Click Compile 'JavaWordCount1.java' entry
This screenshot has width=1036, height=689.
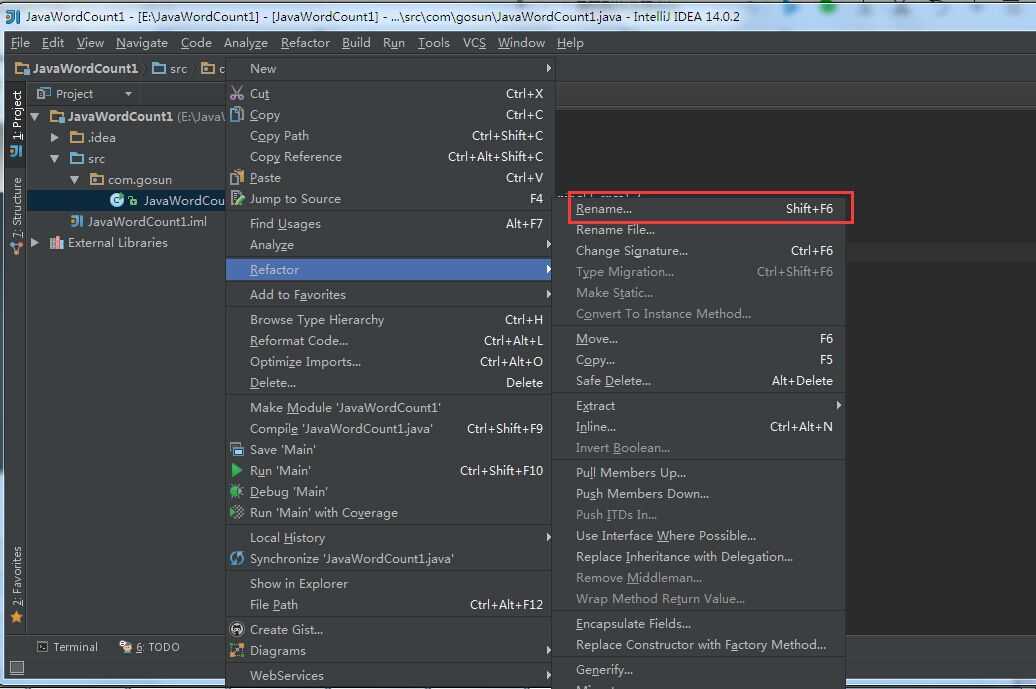390,428
